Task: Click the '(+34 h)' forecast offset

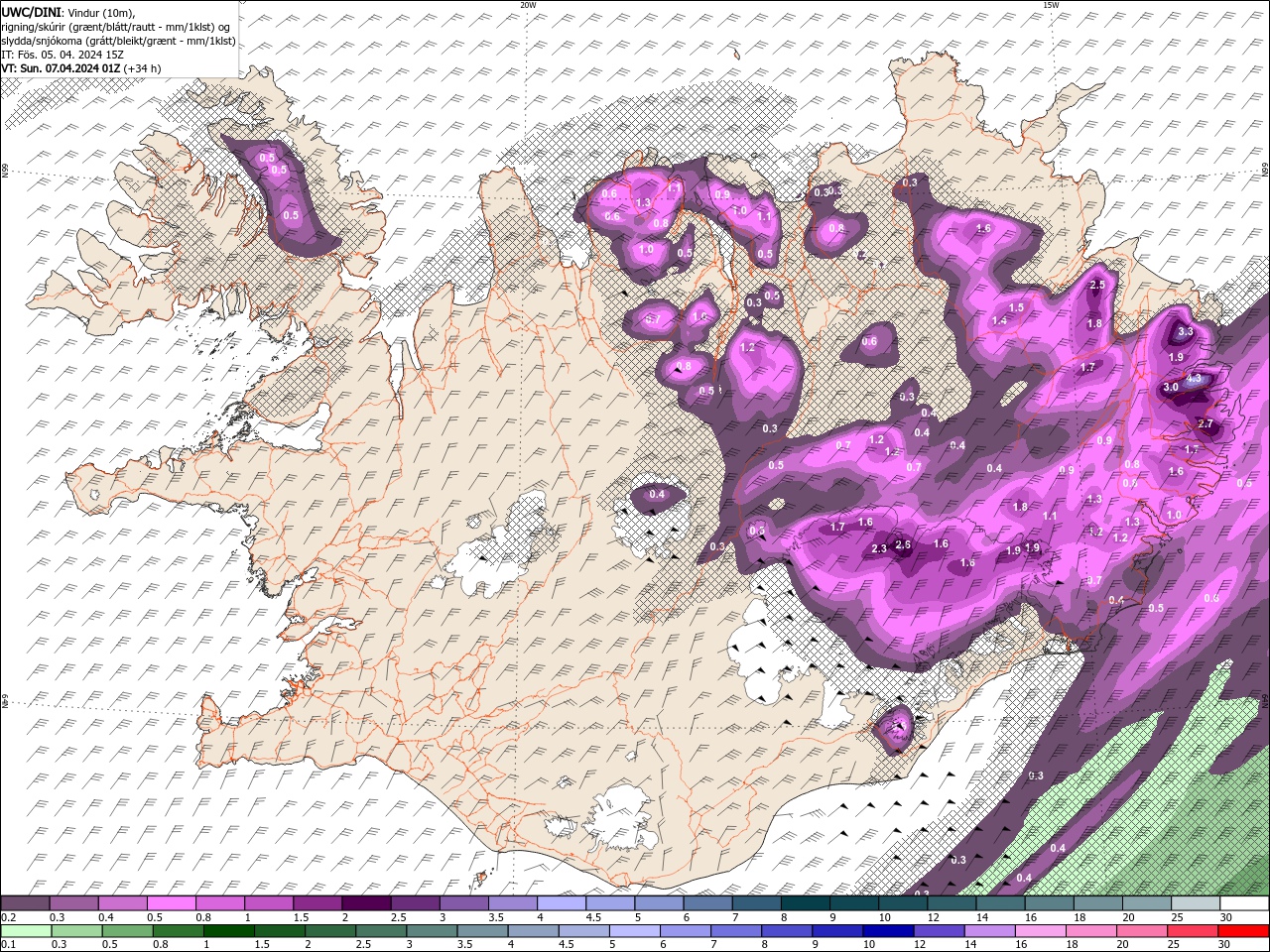Action: [143, 68]
